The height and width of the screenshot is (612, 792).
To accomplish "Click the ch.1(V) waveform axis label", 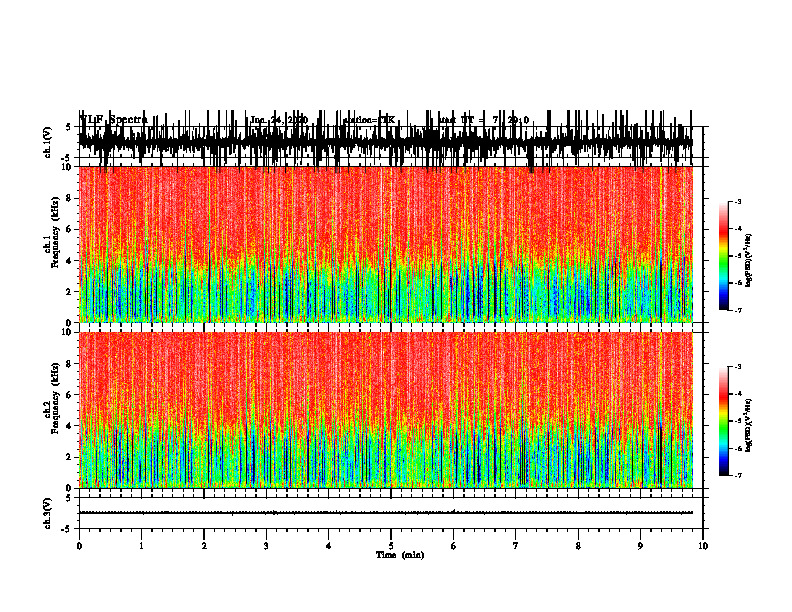I will [48, 142].
